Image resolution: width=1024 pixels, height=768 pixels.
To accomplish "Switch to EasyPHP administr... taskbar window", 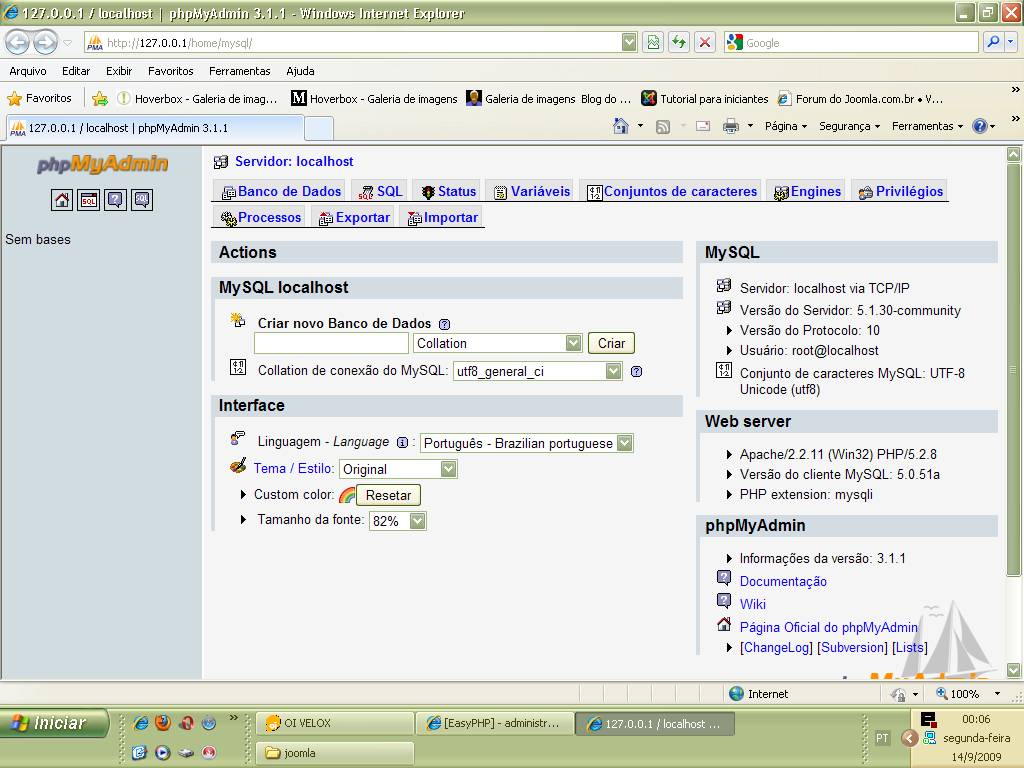I will pyautogui.click(x=494, y=723).
